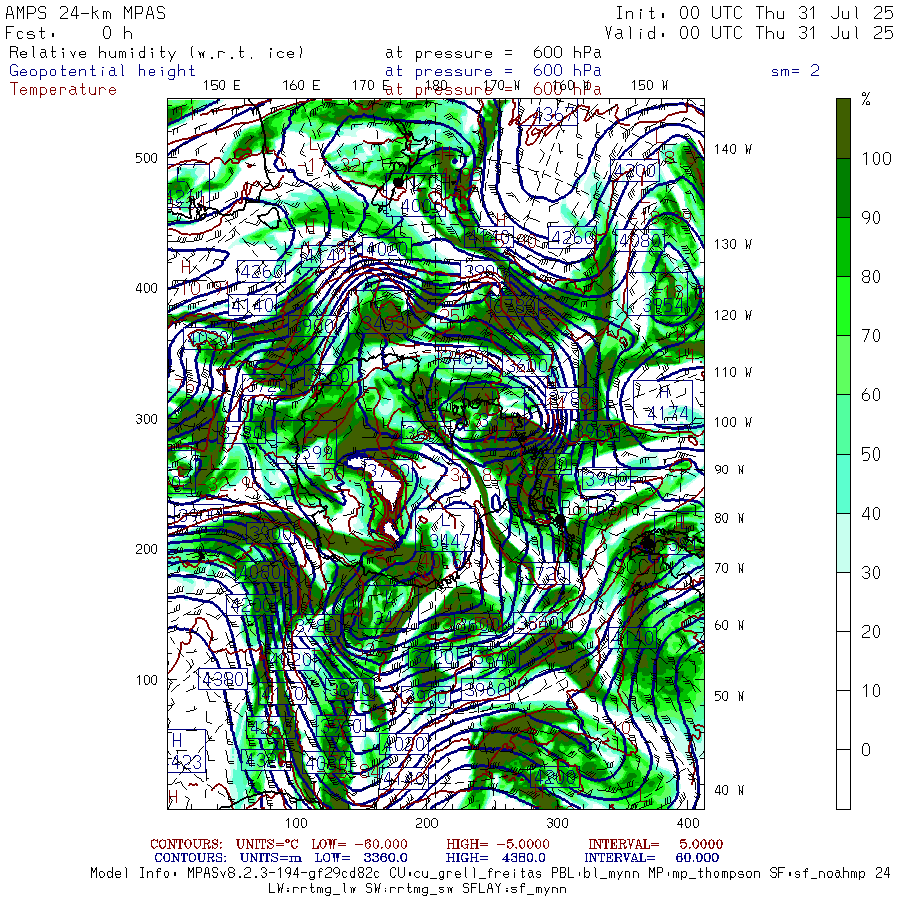This screenshot has height=900, width=900.
Task: Click the bright green 70–80% colorbar segment
Action: point(843,306)
